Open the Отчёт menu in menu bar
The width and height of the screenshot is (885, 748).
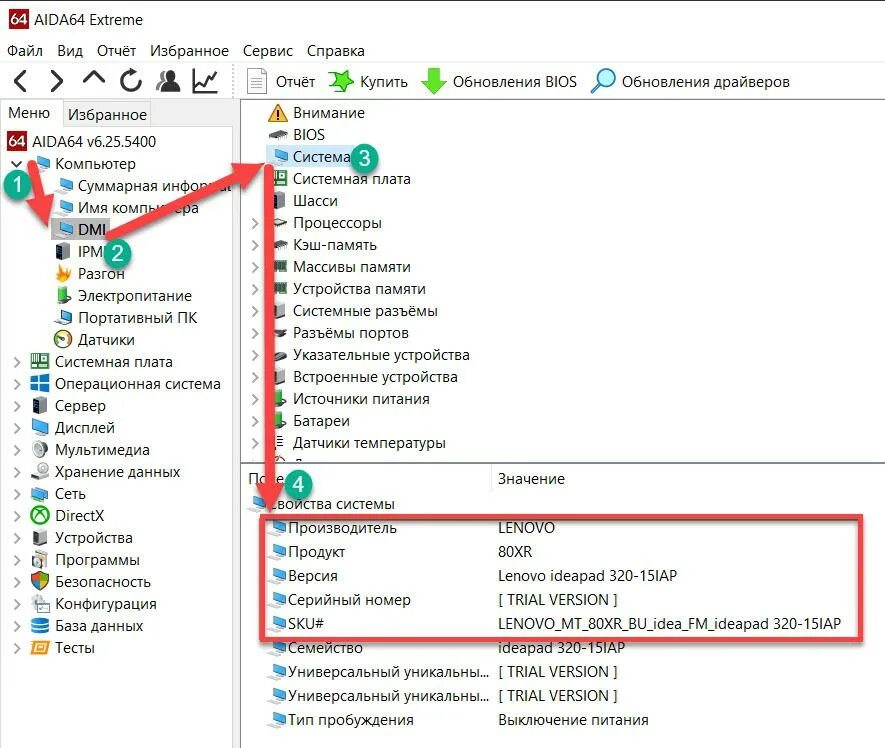(116, 51)
